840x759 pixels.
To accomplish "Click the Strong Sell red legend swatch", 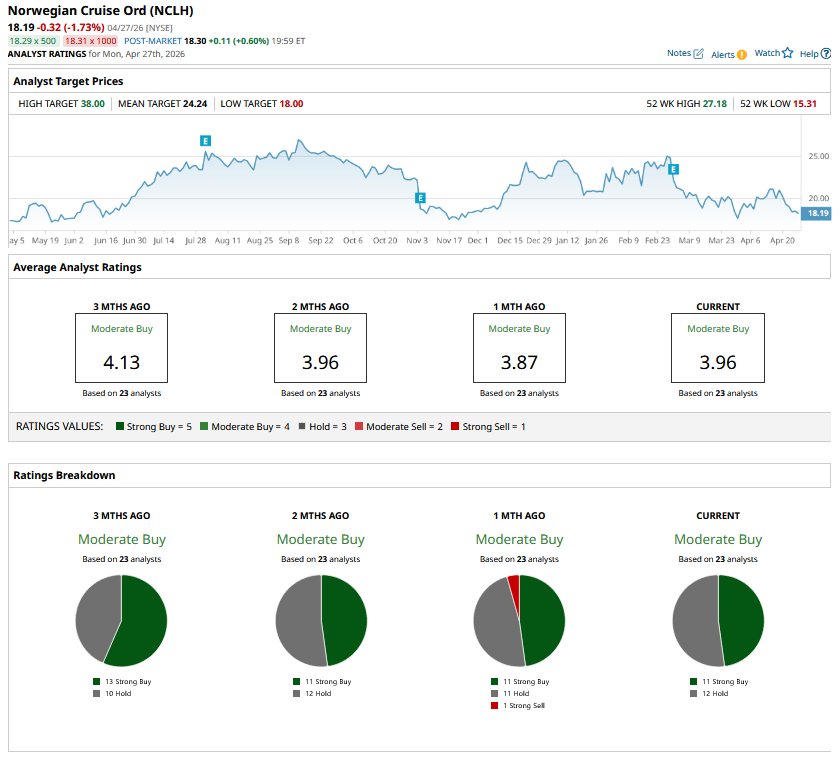I will (x=456, y=427).
